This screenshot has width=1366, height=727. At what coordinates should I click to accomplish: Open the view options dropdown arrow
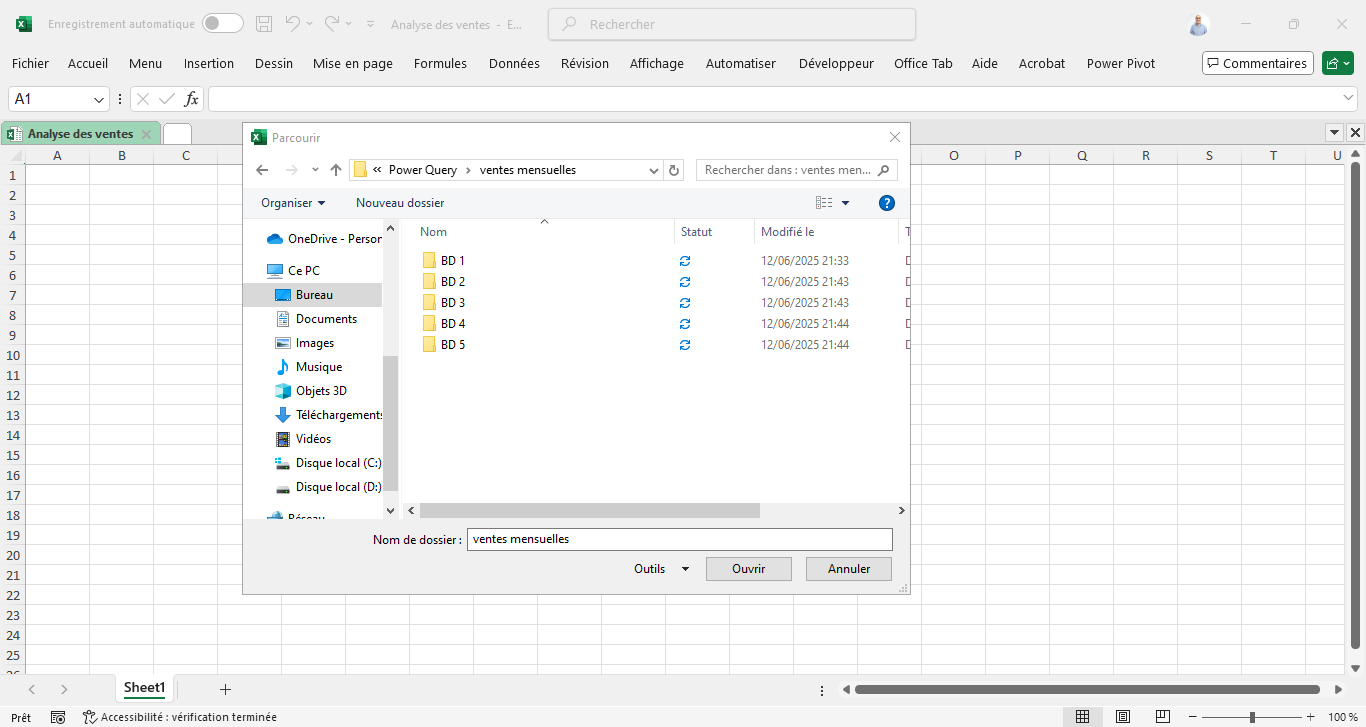[845, 203]
